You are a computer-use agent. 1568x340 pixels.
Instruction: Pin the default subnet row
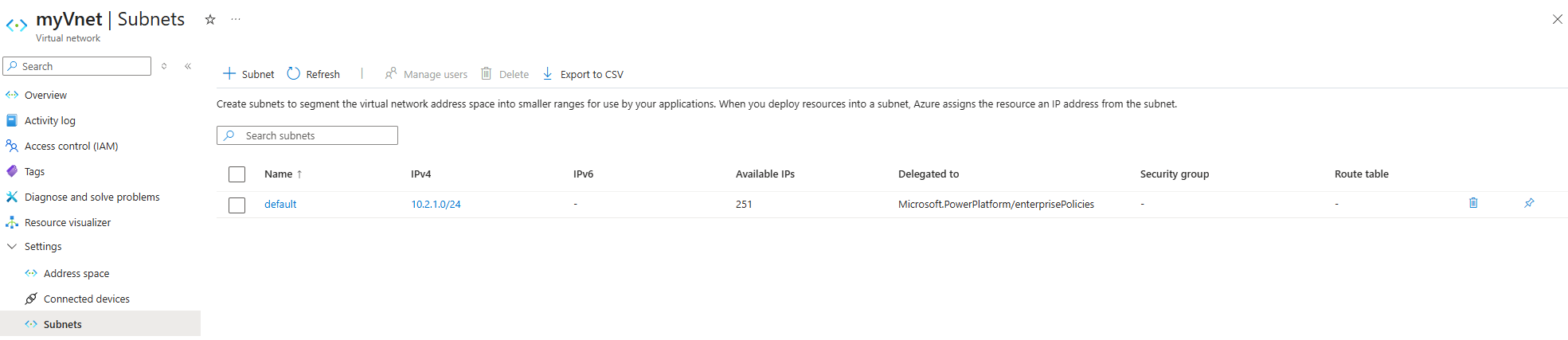(1529, 203)
